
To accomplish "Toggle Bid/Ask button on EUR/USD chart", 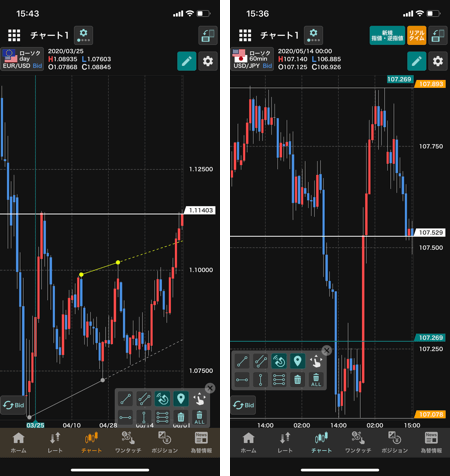I will [14, 405].
